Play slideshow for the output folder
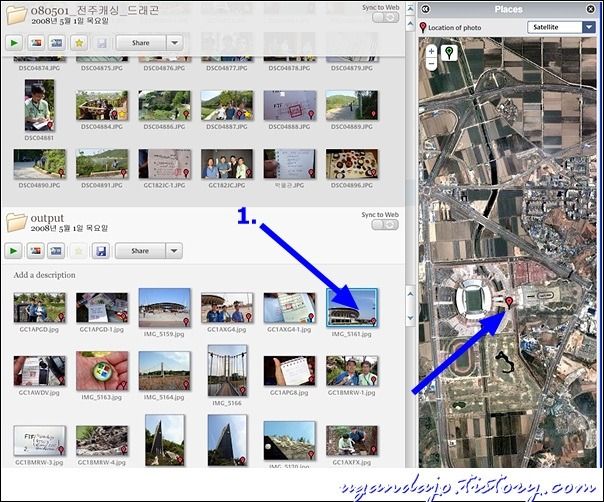Screen dimensions: 604x502 click(13, 251)
